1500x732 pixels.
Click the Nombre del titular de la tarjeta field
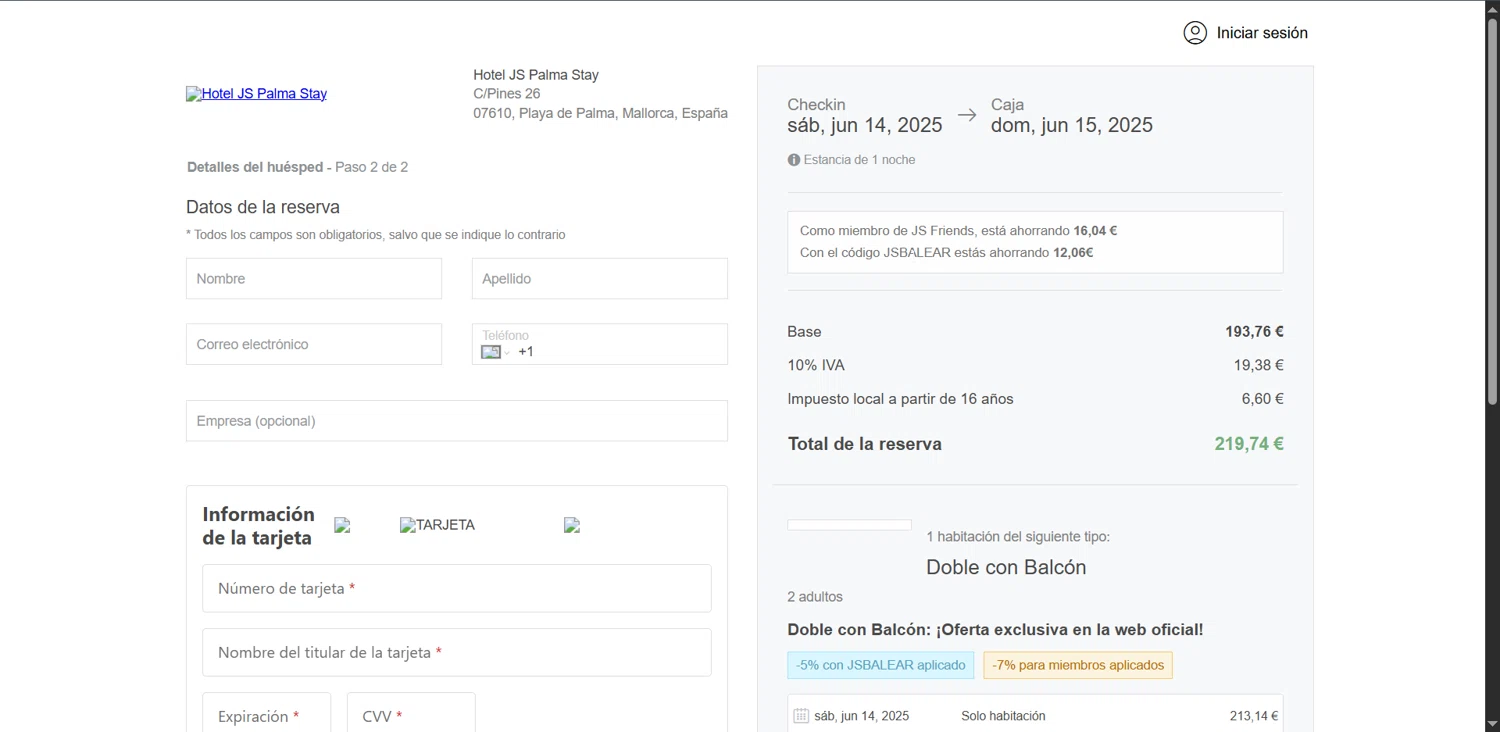pyautogui.click(x=457, y=652)
